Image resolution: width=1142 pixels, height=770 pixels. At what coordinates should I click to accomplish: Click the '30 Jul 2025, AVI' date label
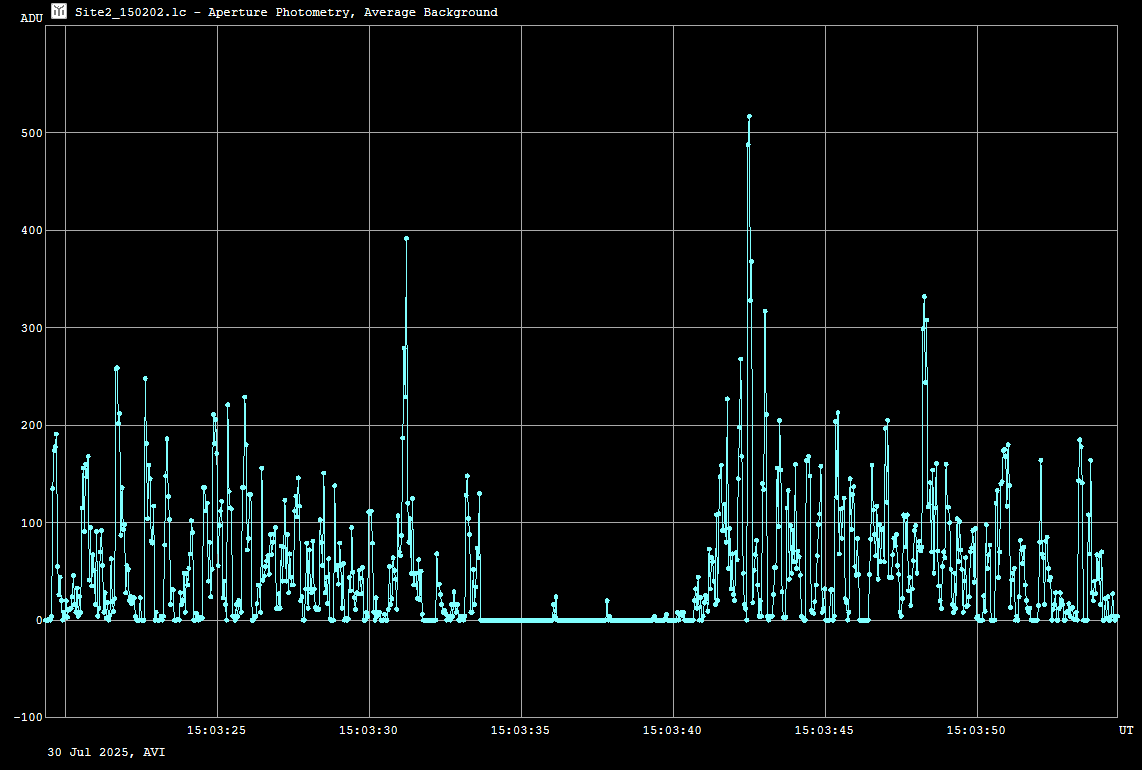(106, 751)
